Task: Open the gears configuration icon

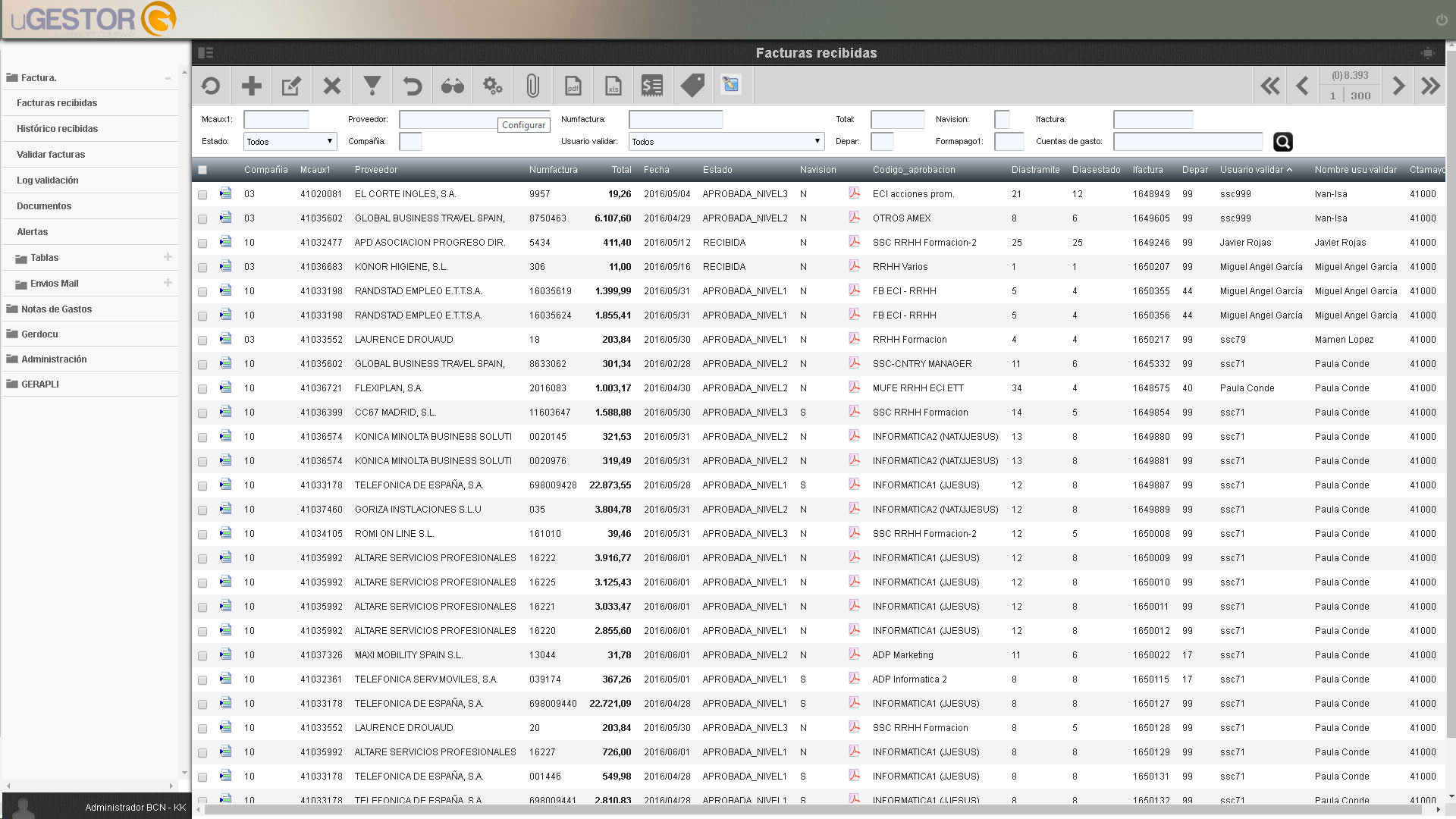Action: point(492,86)
